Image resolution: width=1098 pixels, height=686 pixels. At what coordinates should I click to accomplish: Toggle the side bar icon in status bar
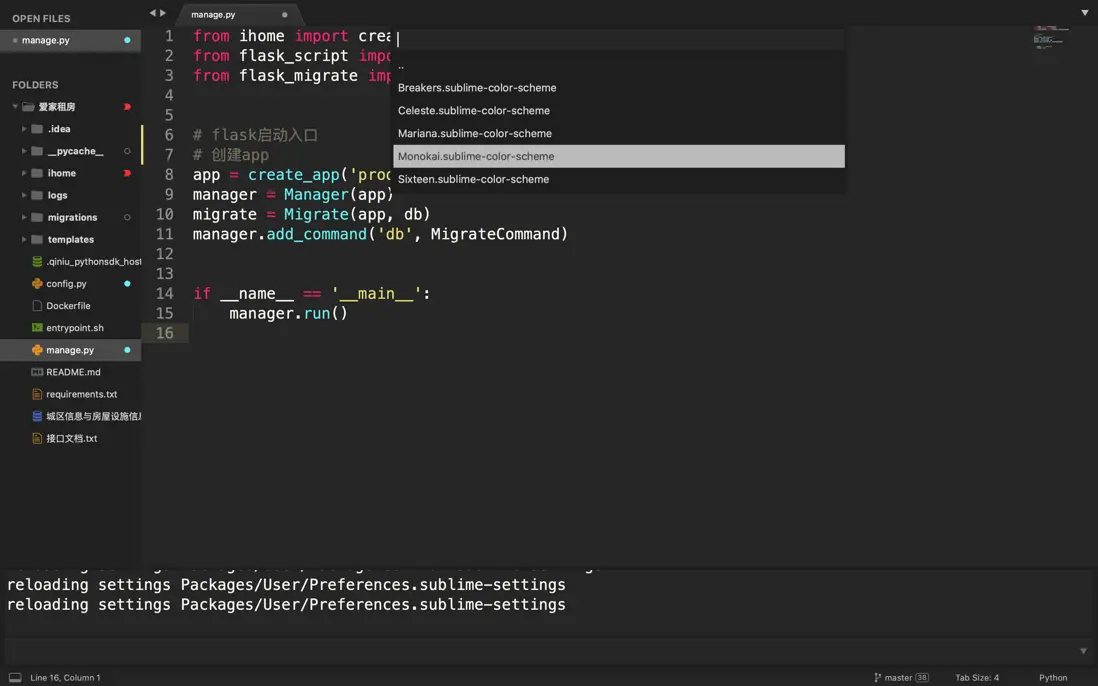pos(15,678)
